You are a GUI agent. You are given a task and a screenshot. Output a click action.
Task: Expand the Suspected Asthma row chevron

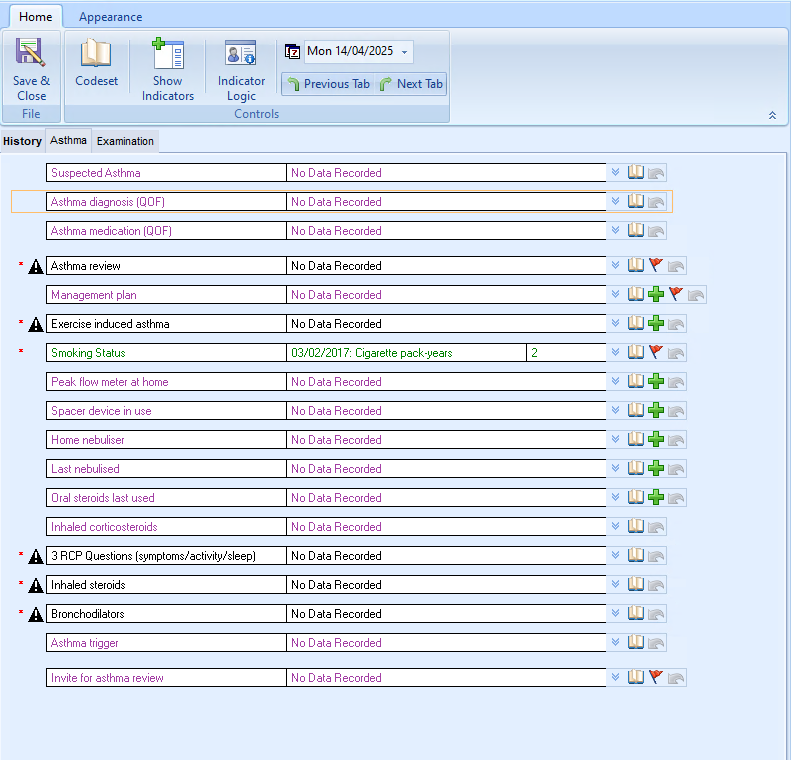(615, 172)
